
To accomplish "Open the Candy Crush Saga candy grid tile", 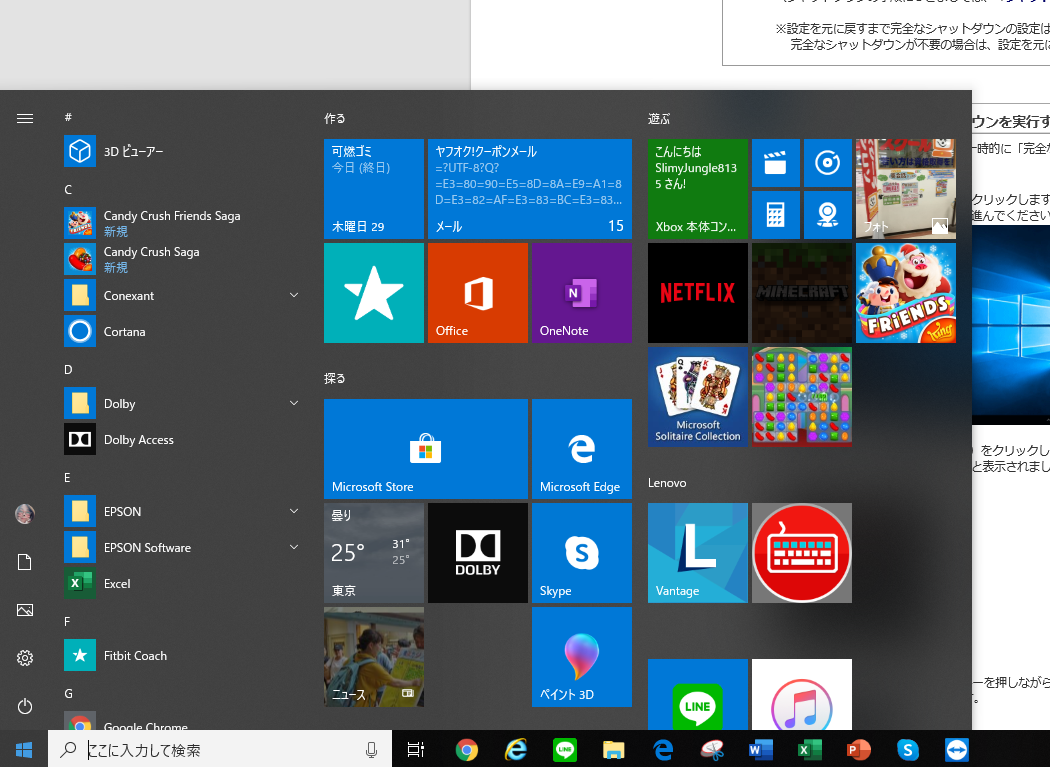I will point(802,397).
